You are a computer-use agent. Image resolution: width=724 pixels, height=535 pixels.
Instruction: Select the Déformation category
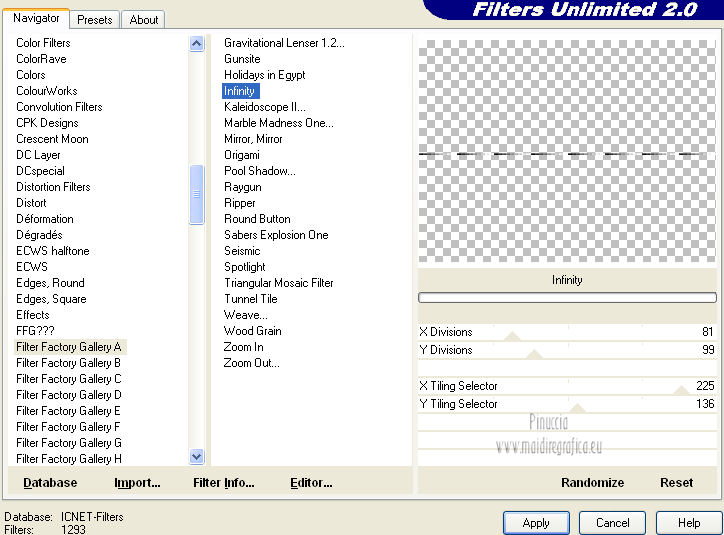[x=45, y=219]
